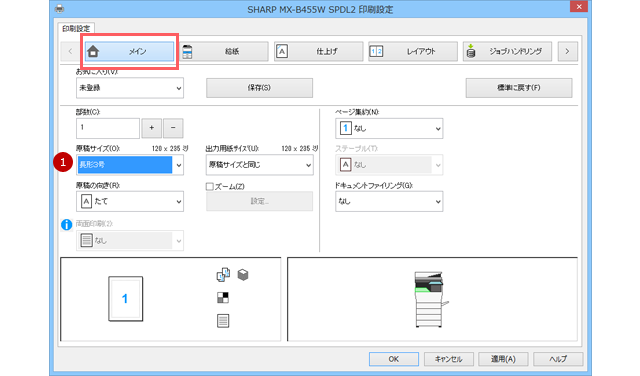The height and width of the screenshot is (376, 640).
Task: Open the 出力用紙サイズ dropdown
Action: (x=260, y=165)
